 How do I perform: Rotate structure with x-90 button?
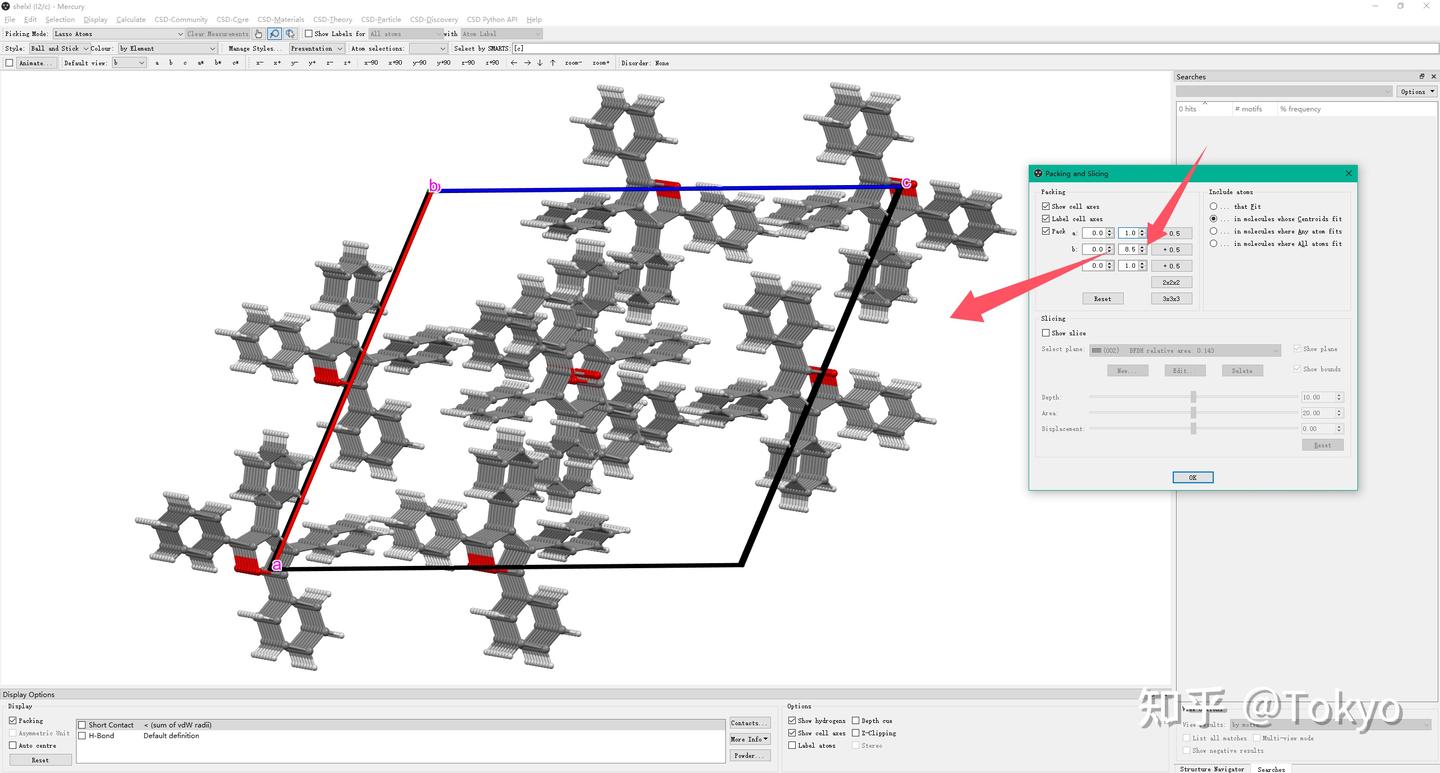(371, 62)
